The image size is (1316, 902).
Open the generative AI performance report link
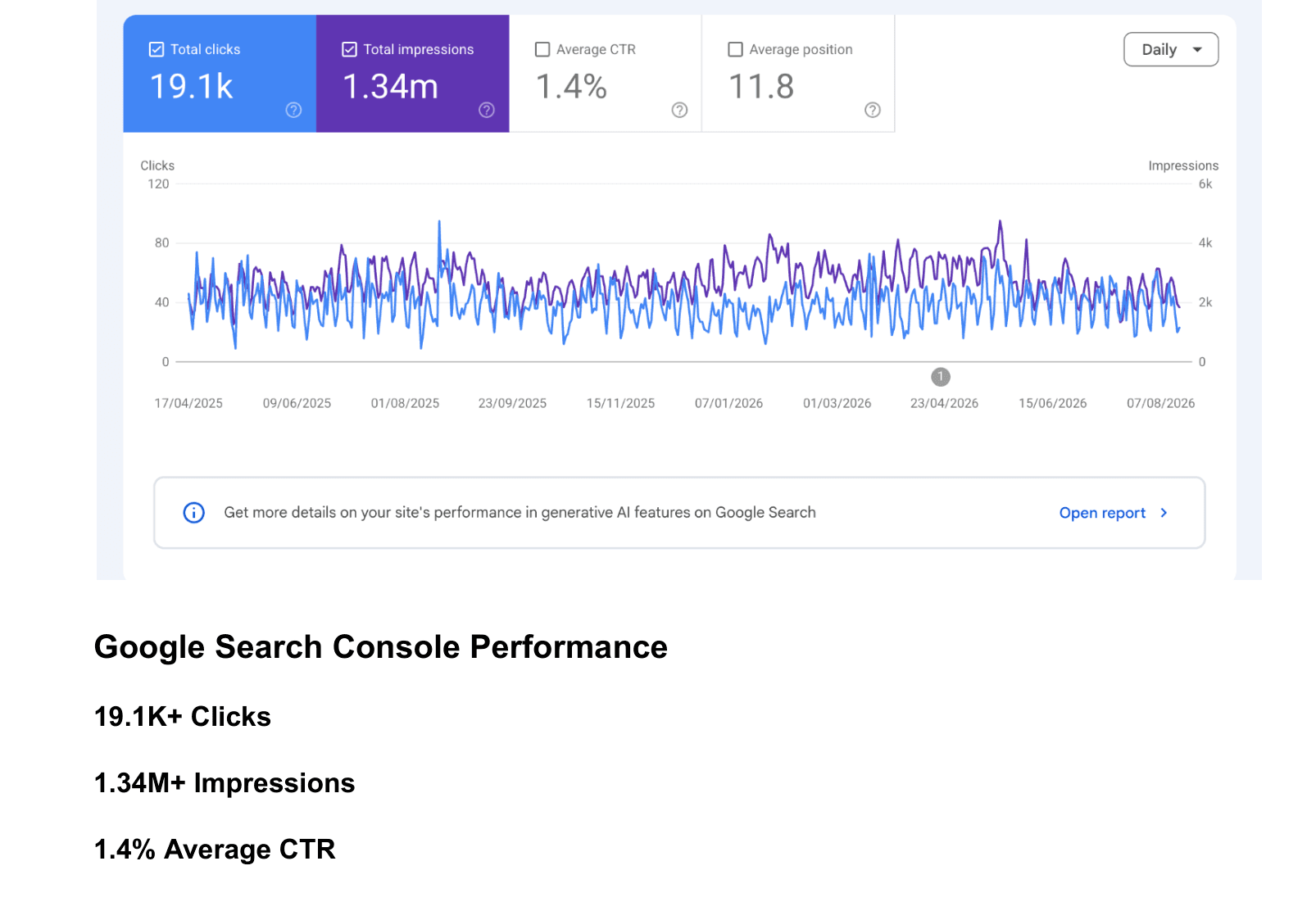[1102, 513]
